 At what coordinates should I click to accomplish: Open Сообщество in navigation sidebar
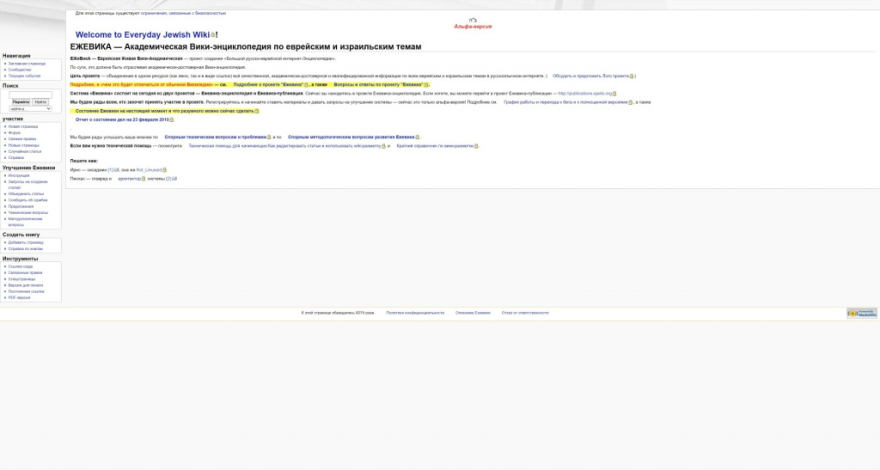20,70
